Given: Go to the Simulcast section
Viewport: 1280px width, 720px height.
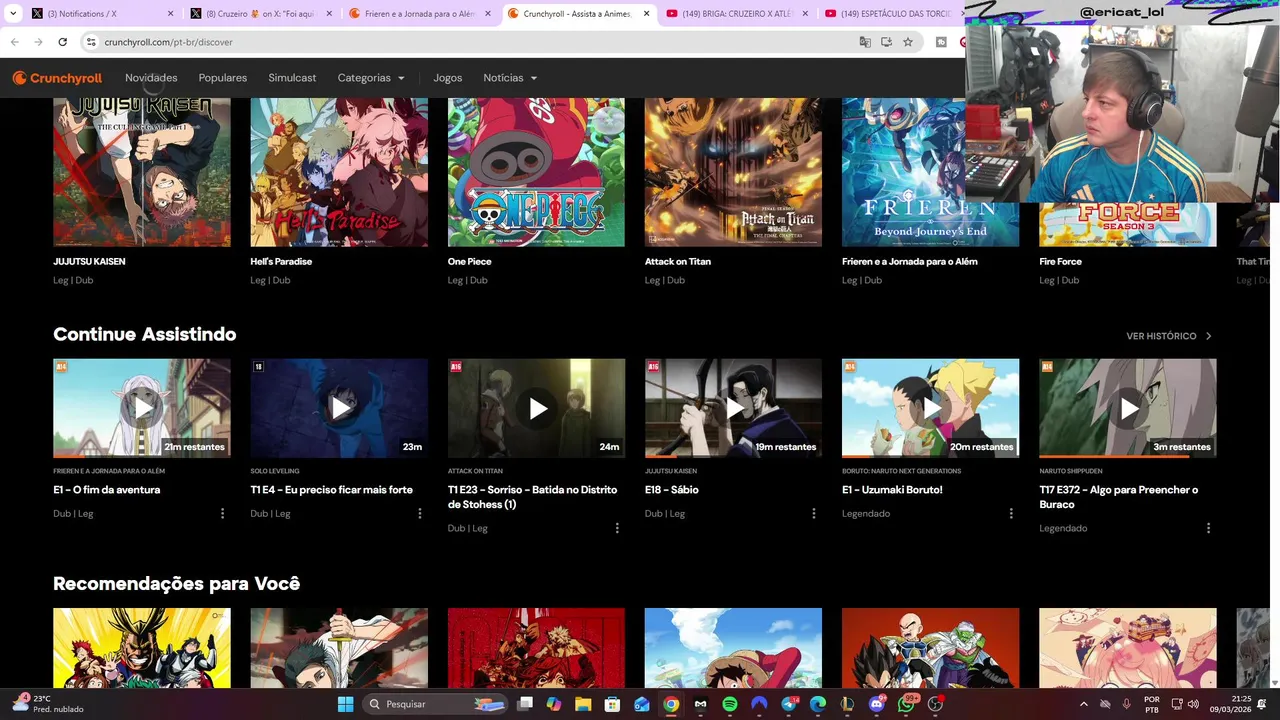Looking at the screenshot, I should pyautogui.click(x=292, y=78).
